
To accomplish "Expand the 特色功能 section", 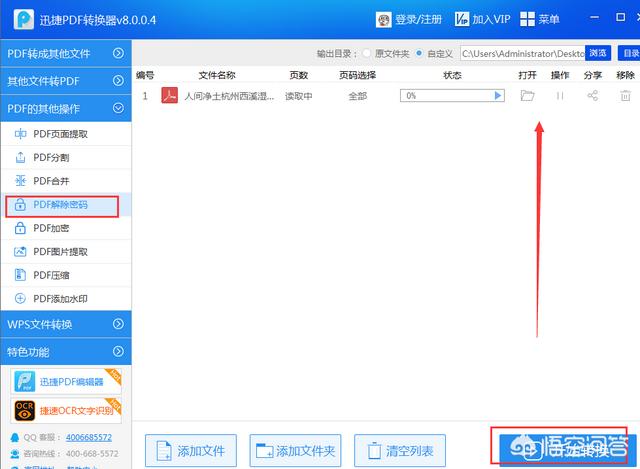I will point(66,351).
